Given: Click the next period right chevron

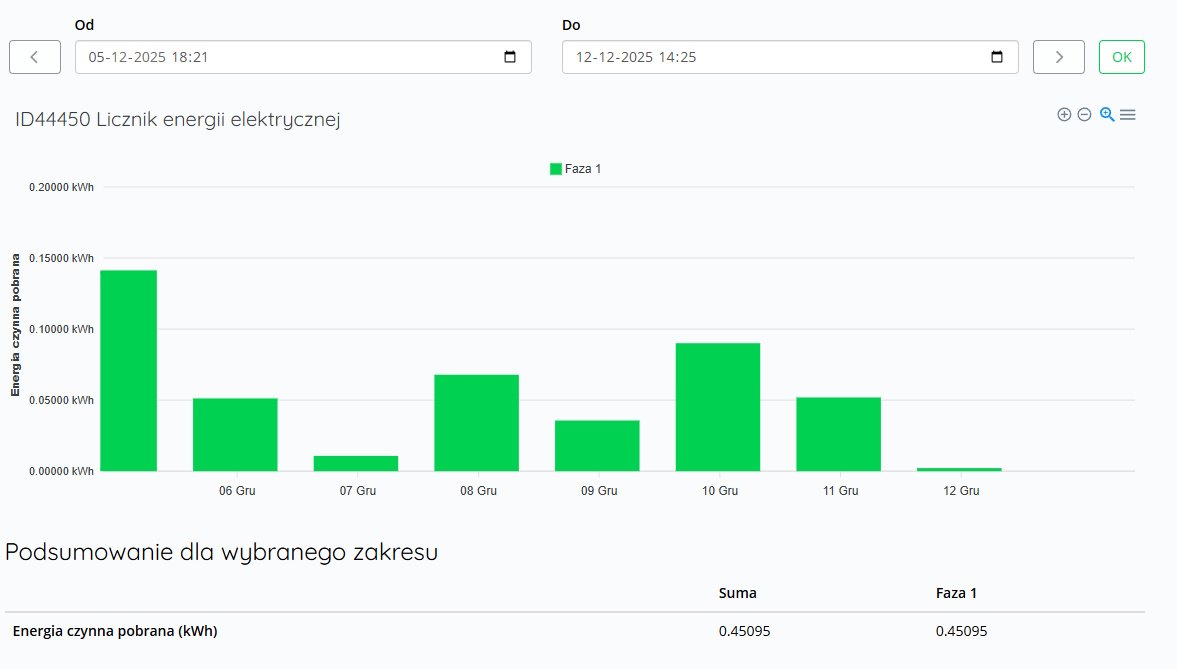Looking at the screenshot, I should (1058, 57).
